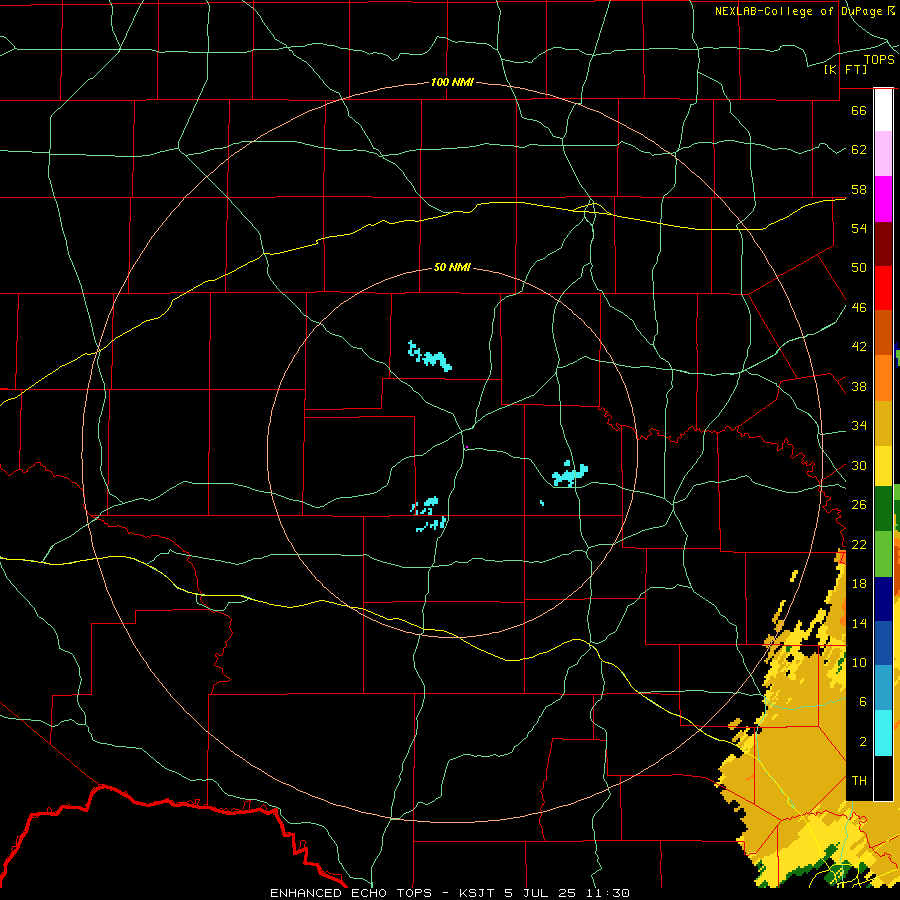Click the legend value "30"

pos(859,465)
